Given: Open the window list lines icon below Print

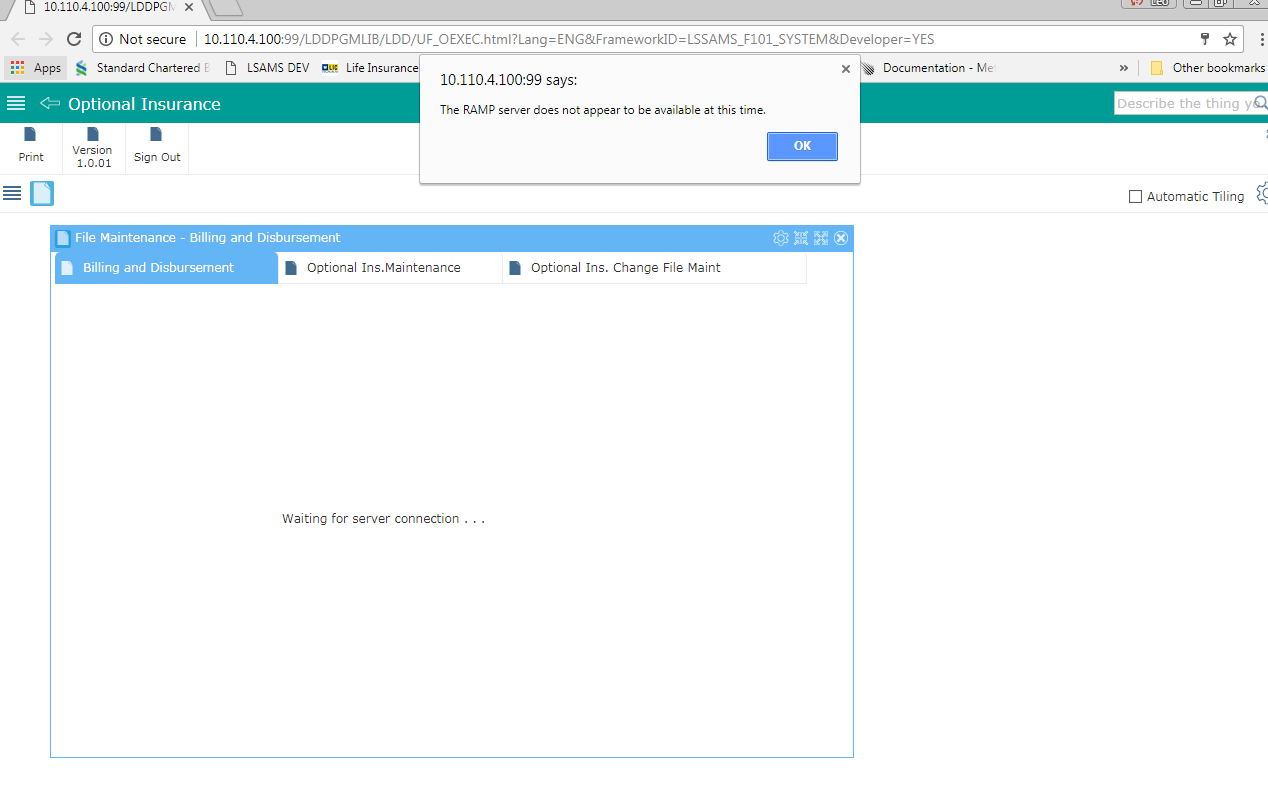Looking at the screenshot, I should [12, 193].
